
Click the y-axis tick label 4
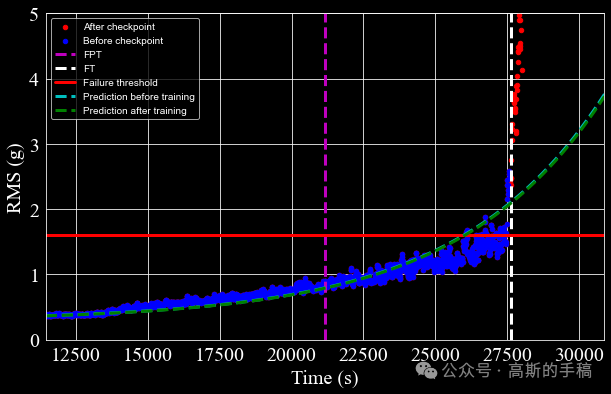(35, 80)
